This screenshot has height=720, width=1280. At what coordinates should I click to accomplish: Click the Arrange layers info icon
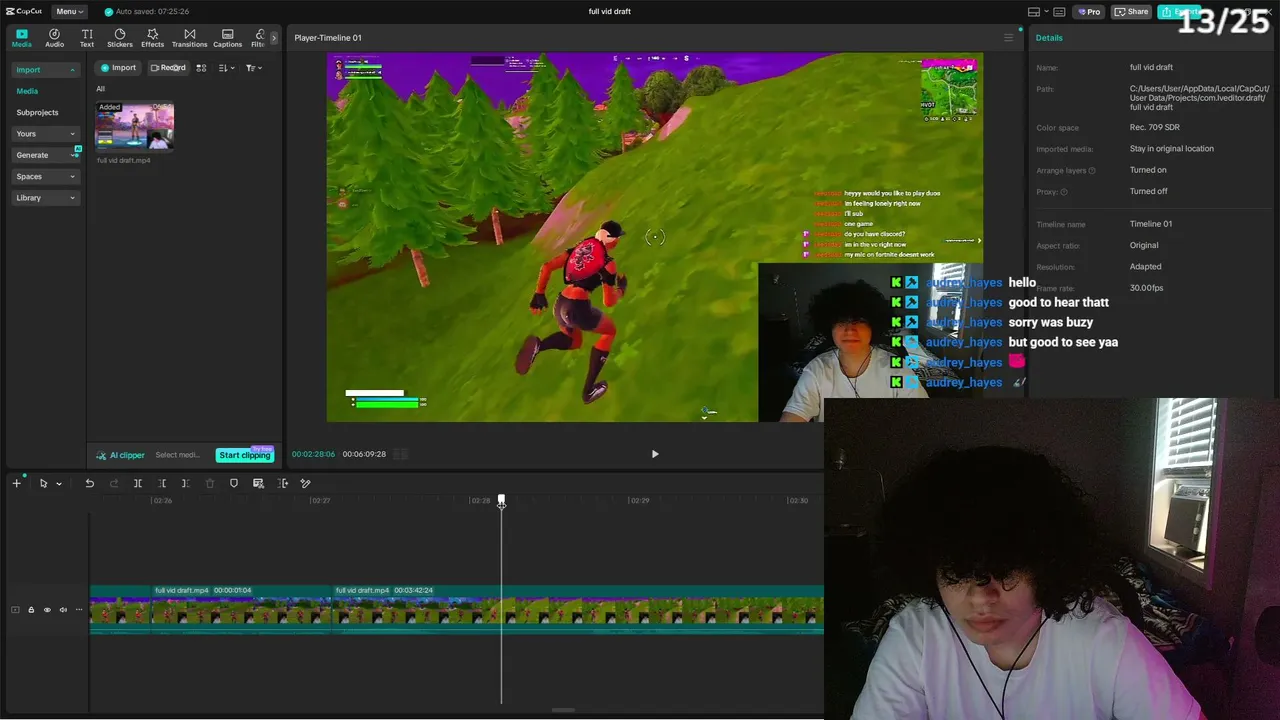[1092, 171]
